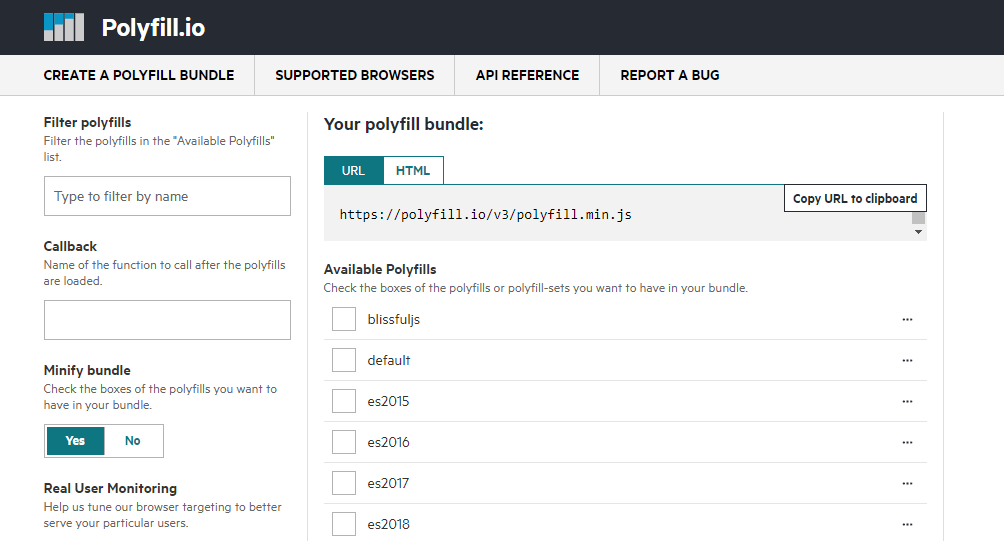1004x541 pixels.
Task: Click the Real User Monitoring heading
Action: [110, 489]
